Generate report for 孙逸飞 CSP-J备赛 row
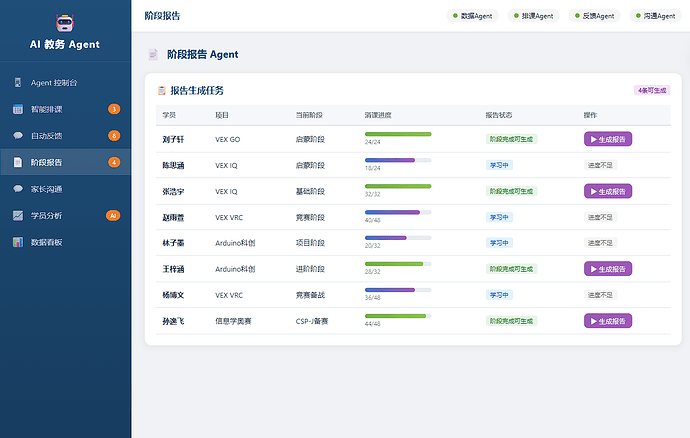690x438 pixels. click(608, 321)
